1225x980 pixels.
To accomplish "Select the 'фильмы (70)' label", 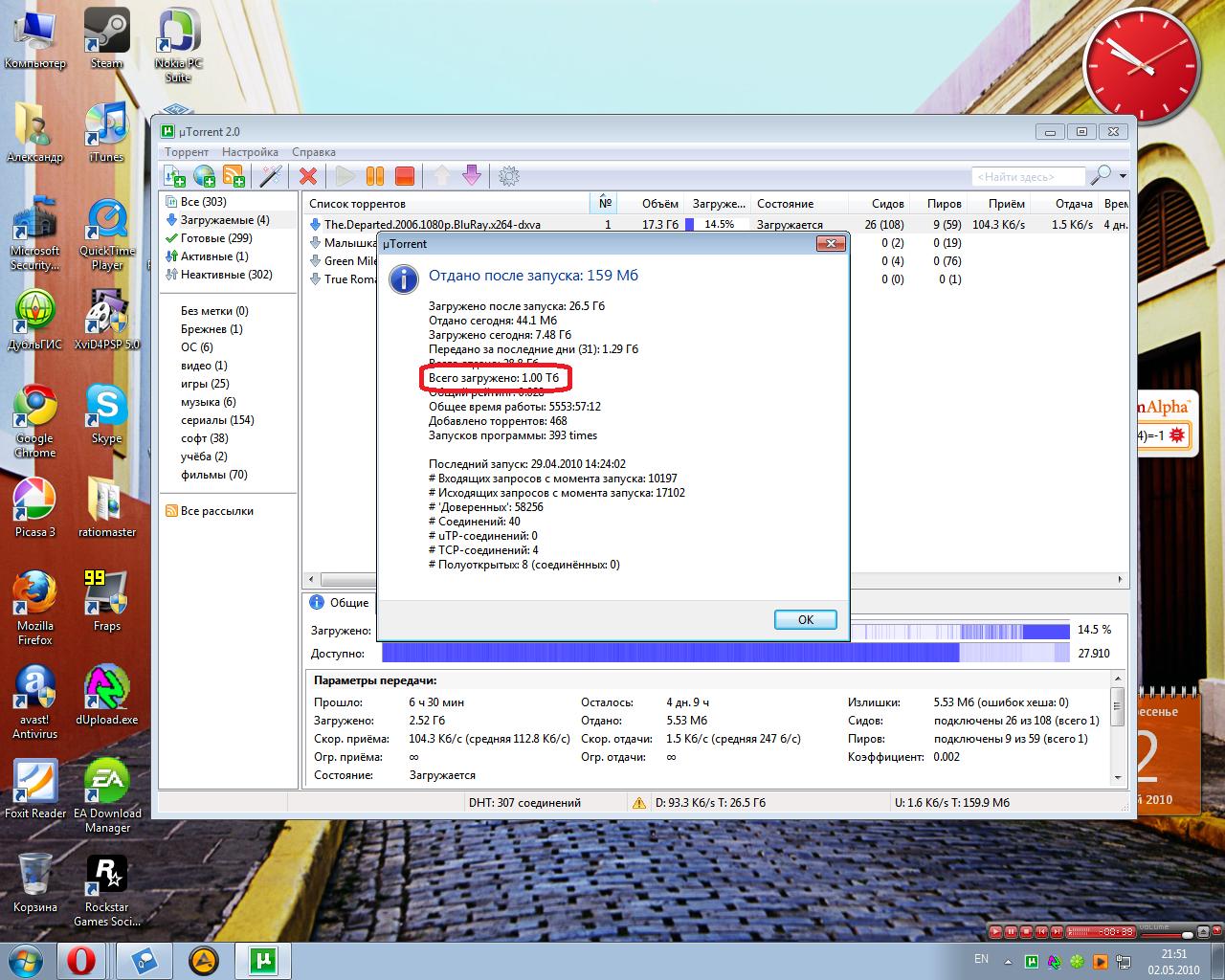I will pyautogui.click(x=213, y=475).
